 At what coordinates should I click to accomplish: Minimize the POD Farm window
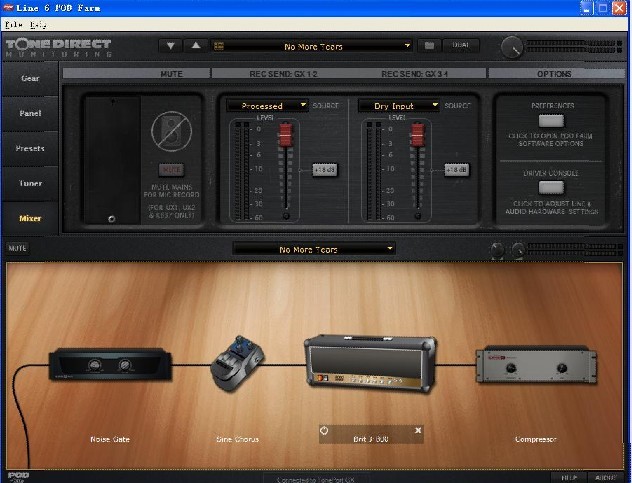[586, 8]
